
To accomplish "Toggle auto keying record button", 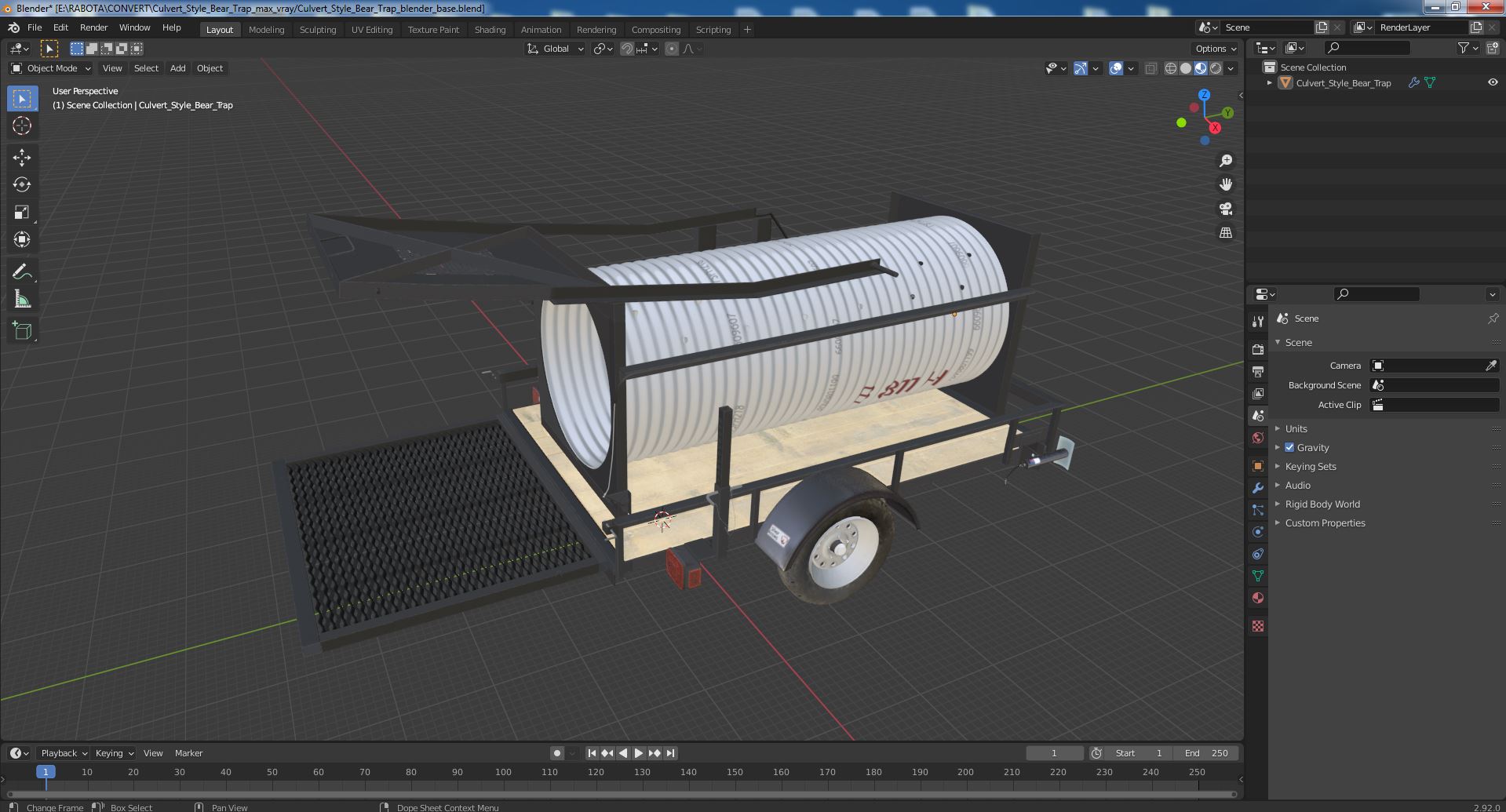I will (x=557, y=753).
